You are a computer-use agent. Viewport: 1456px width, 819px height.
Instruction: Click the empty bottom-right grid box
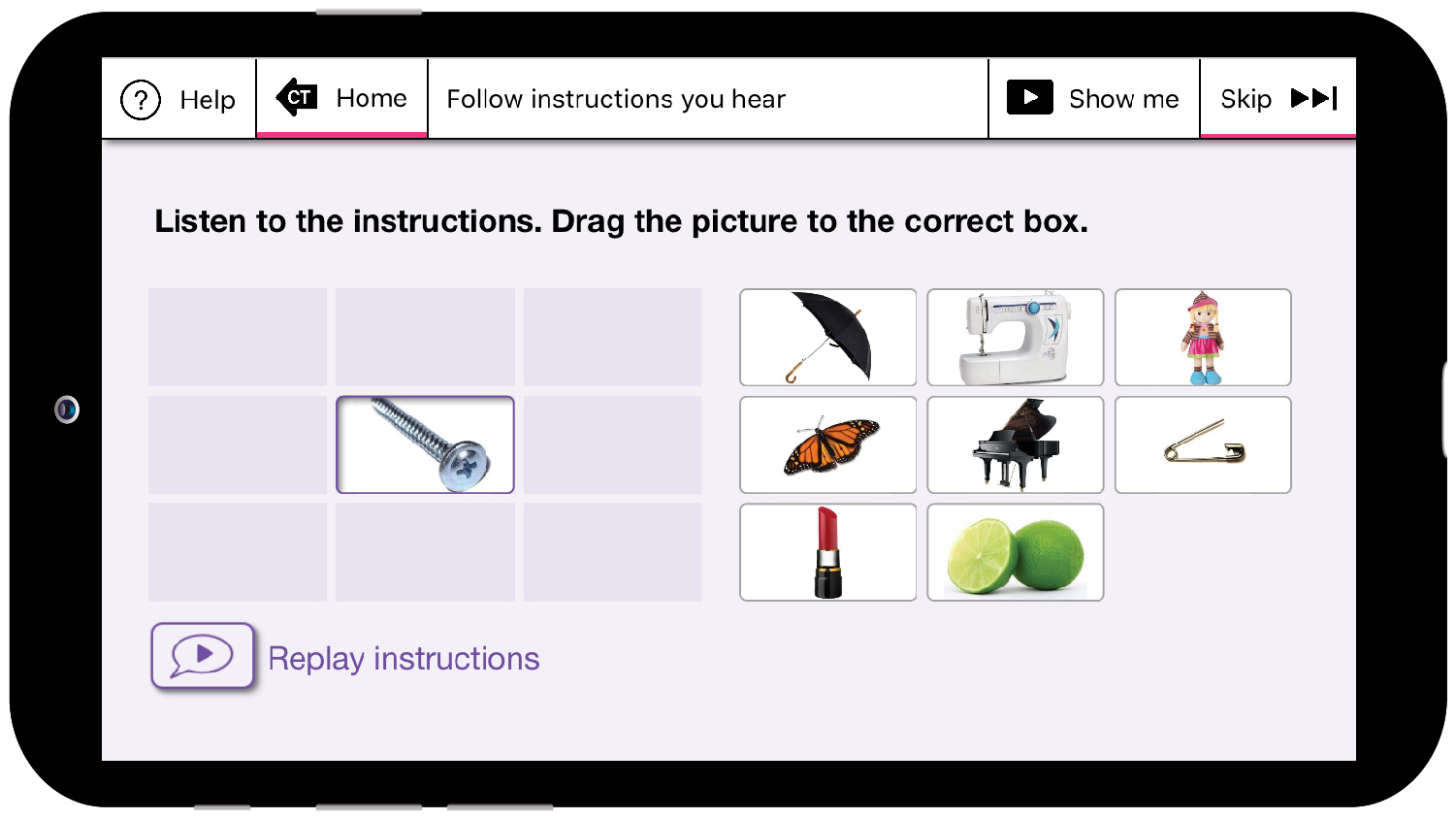tap(612, 552)
